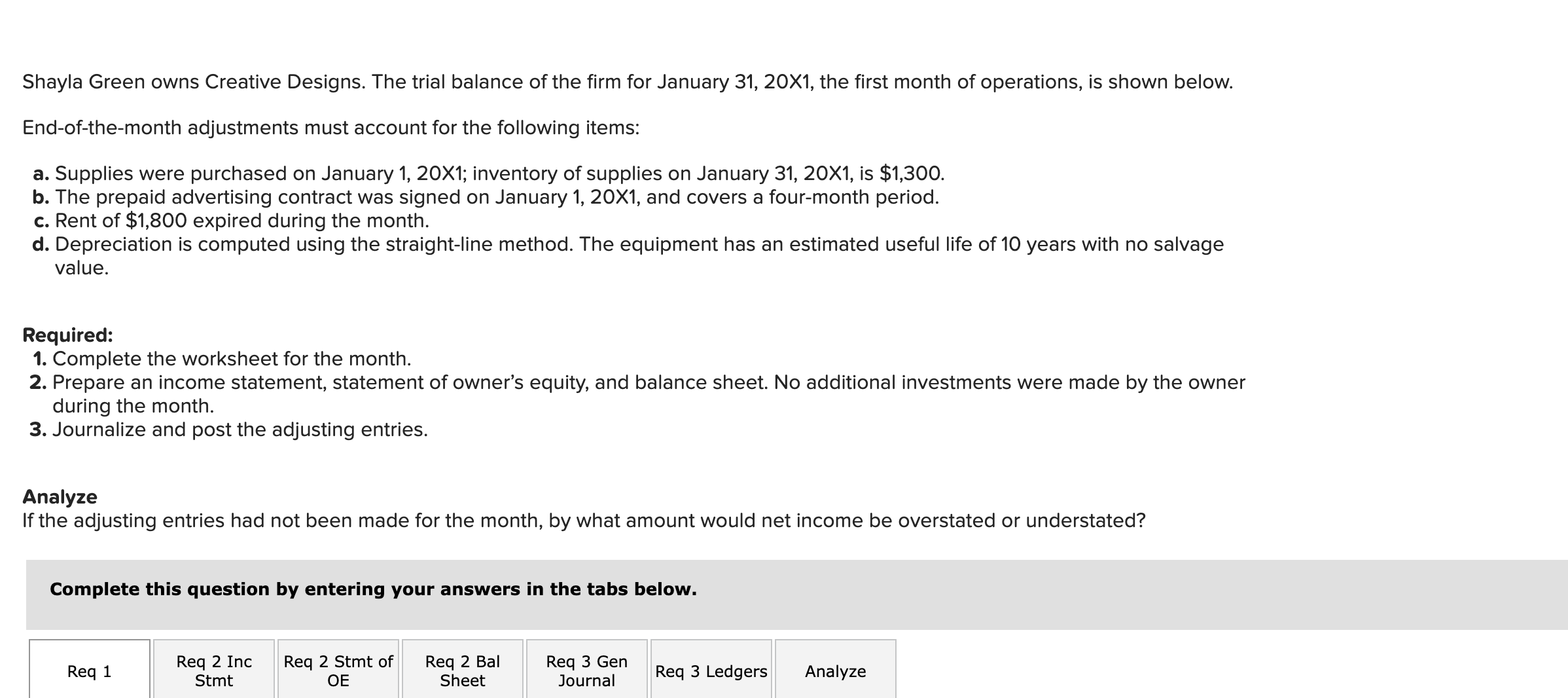1568x698 pixels.
Task: Click requirement 1 complete the worksheet text
Action: point(230,358)
